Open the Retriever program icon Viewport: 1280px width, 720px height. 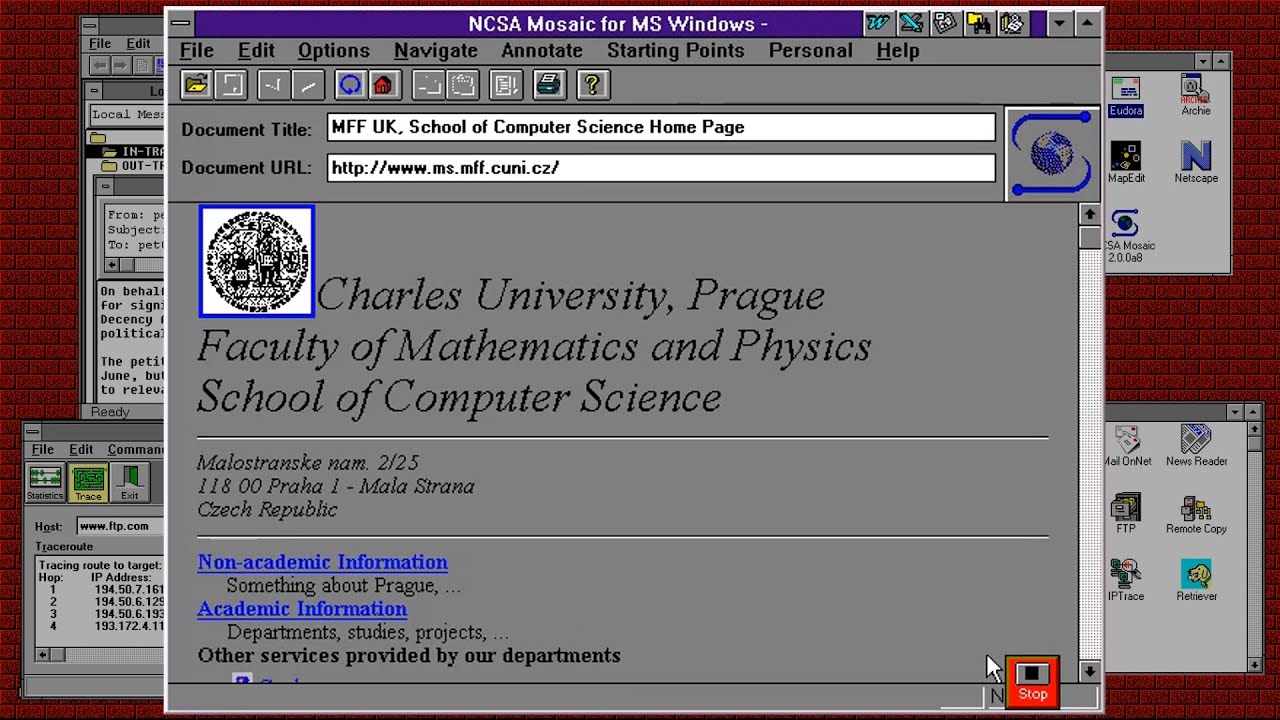coord(1196,580)
